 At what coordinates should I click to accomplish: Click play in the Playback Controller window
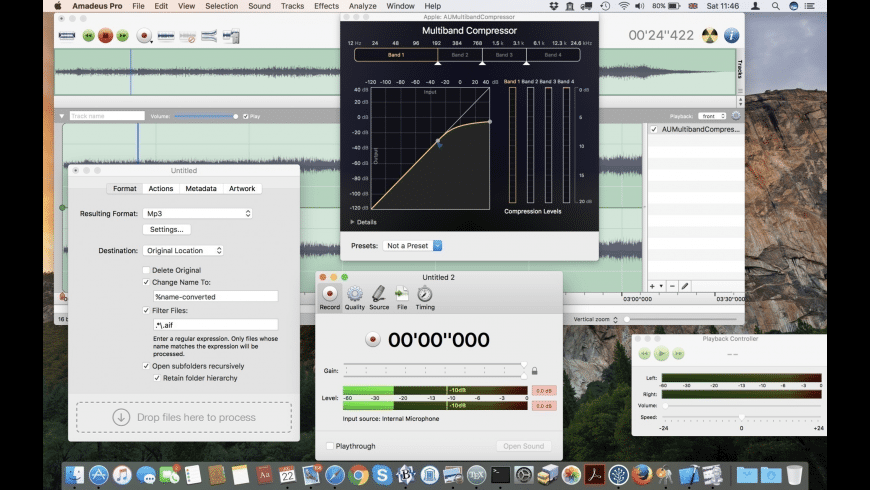(661, 353)
